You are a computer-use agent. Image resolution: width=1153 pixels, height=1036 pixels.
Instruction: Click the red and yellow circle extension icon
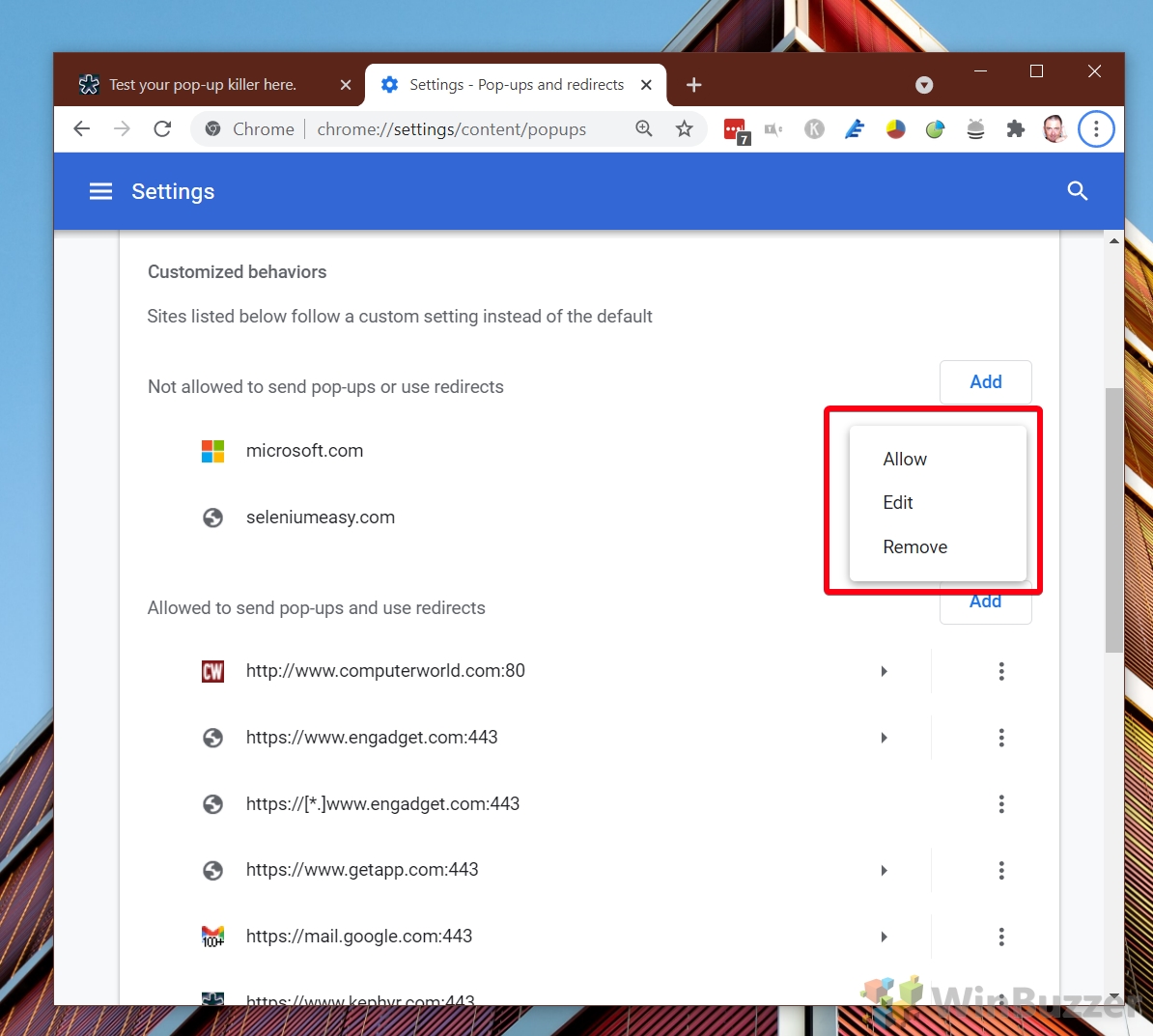(895, 129)
